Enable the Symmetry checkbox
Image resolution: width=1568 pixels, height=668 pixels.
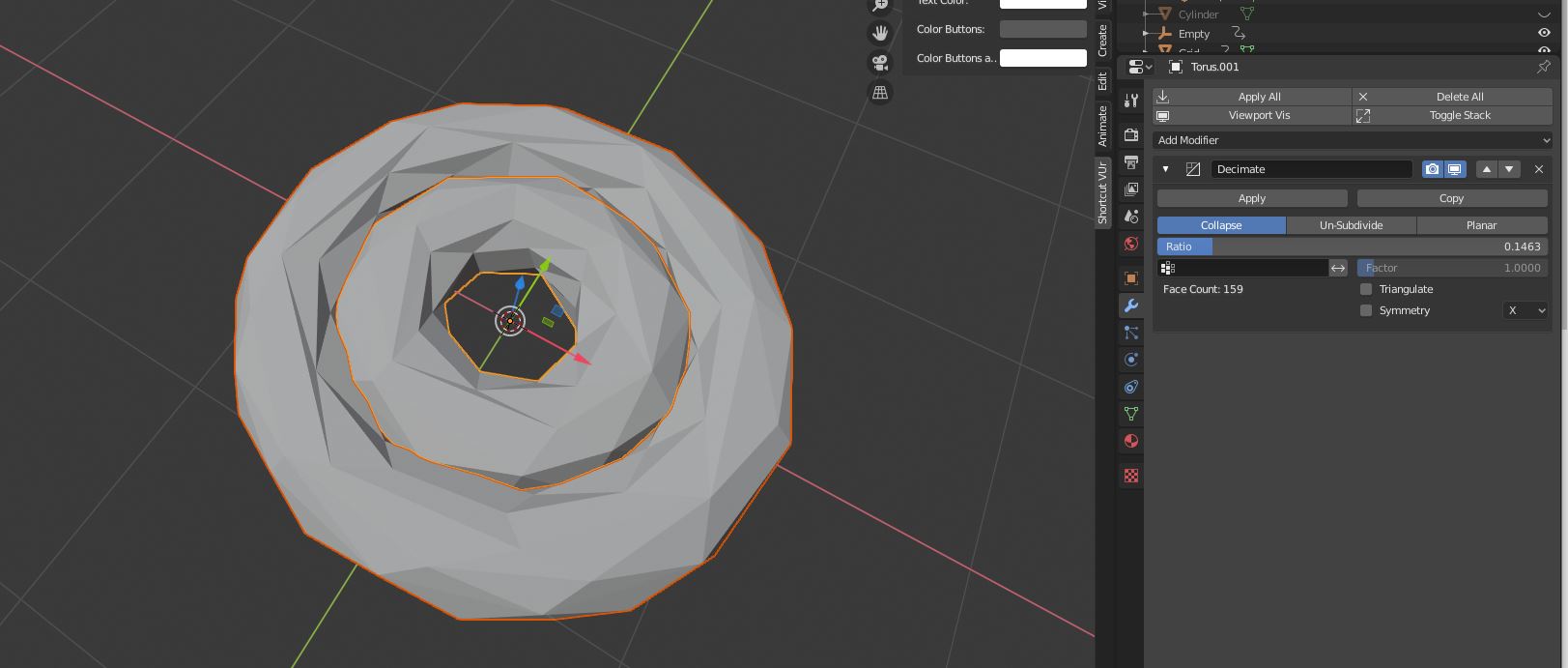1366,310
